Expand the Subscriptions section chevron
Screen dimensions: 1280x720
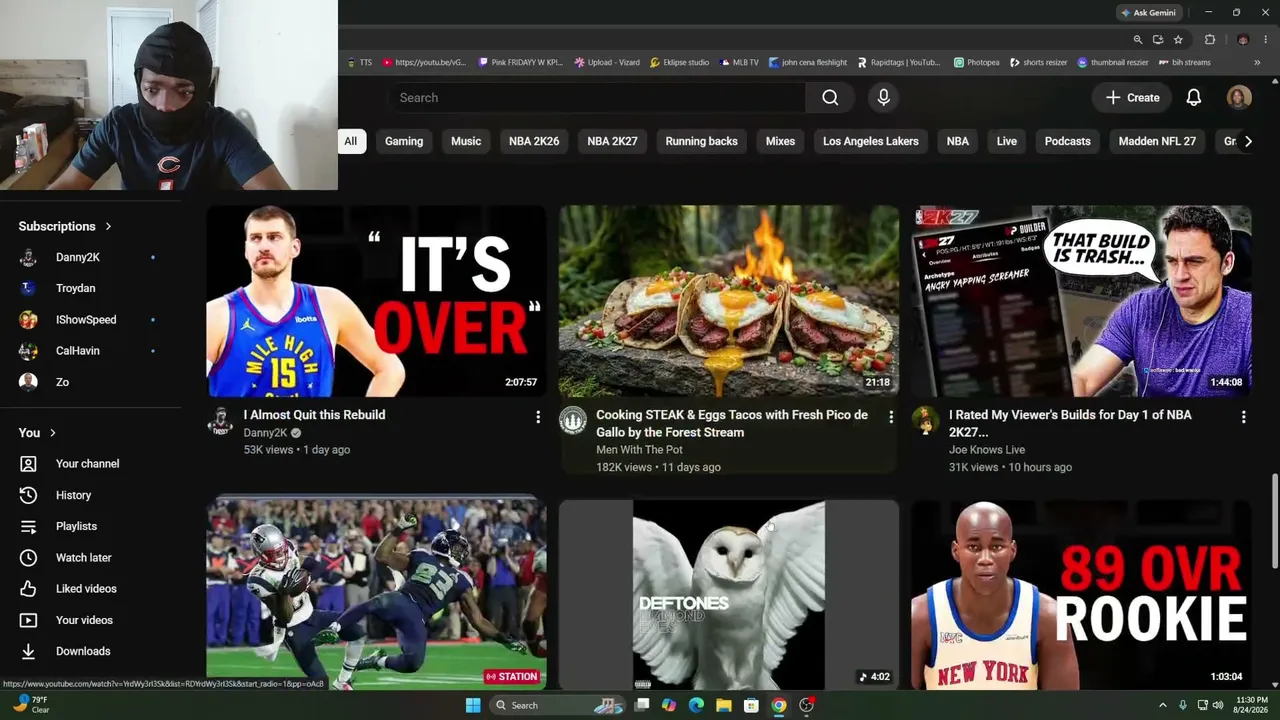pyautogui.click(x=108, y=227)
